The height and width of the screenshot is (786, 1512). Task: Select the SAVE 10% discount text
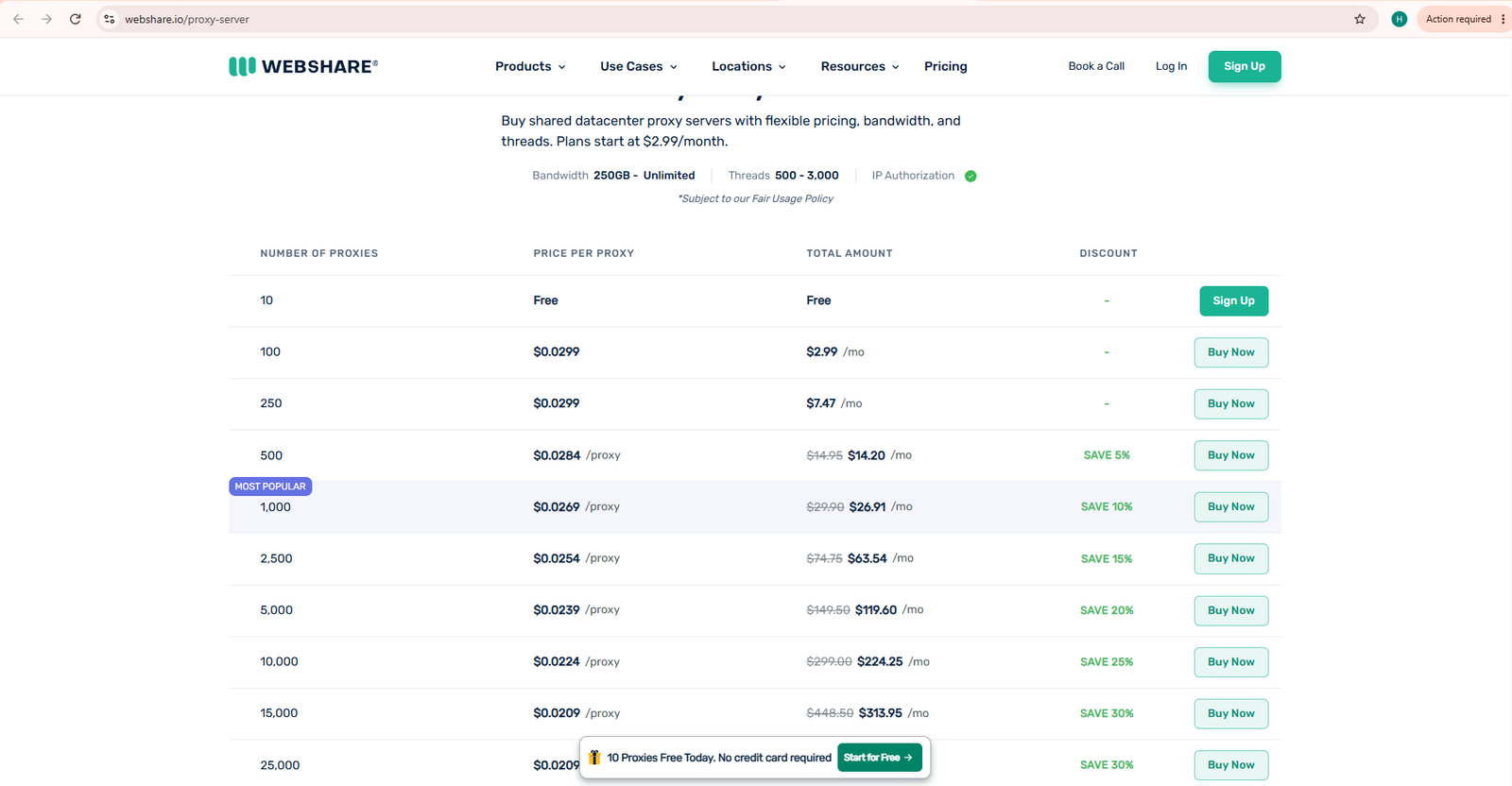(x=1107, y=507)
